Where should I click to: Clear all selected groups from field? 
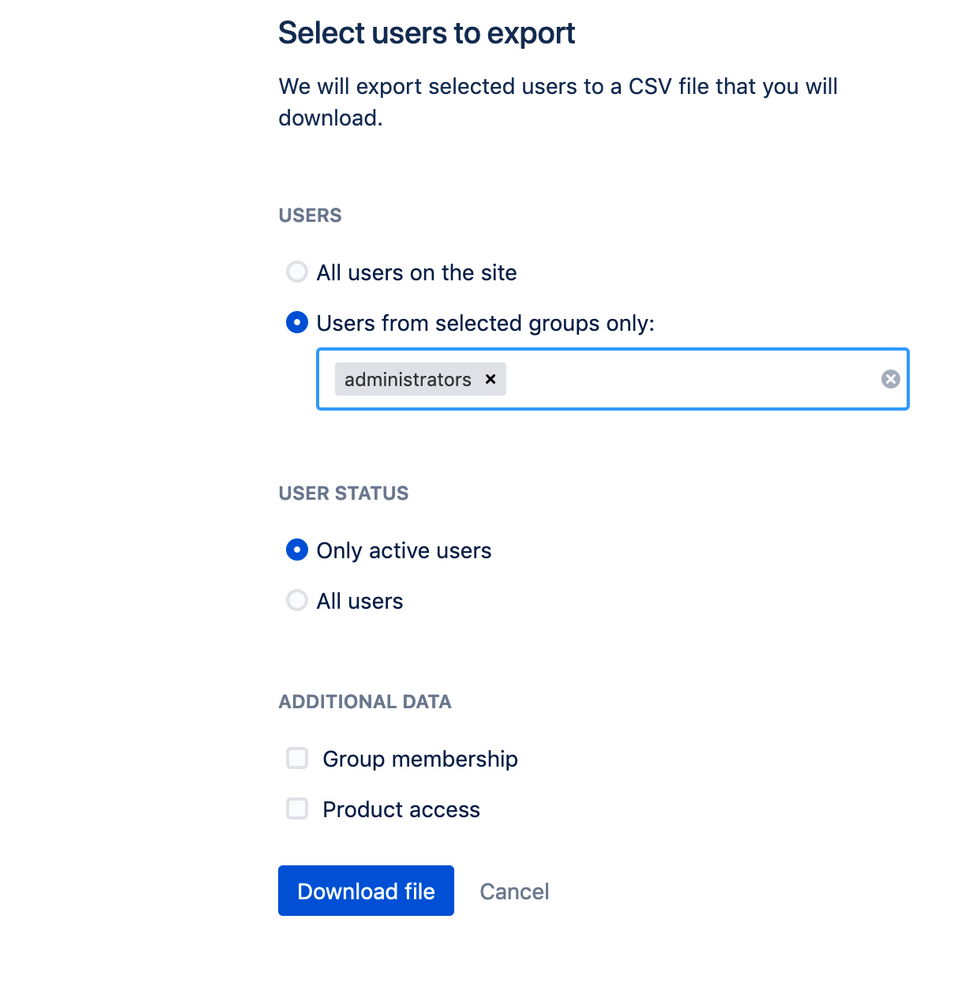890,379
